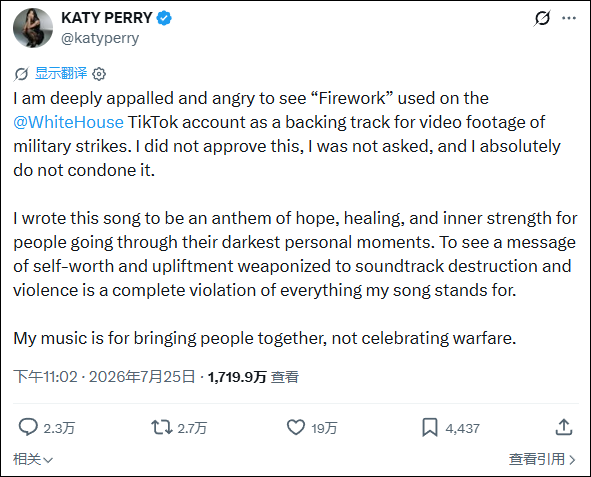Viewport: 591px width, 477px height.
Task: Click the Grok translate icon beside 显示翻译
Action: tap(21, 74)
